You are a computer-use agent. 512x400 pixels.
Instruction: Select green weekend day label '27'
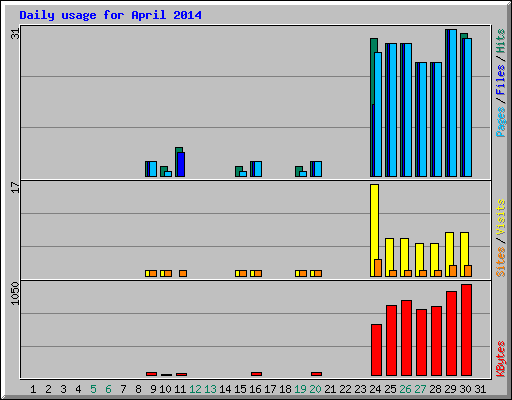(x=420, y=389)
